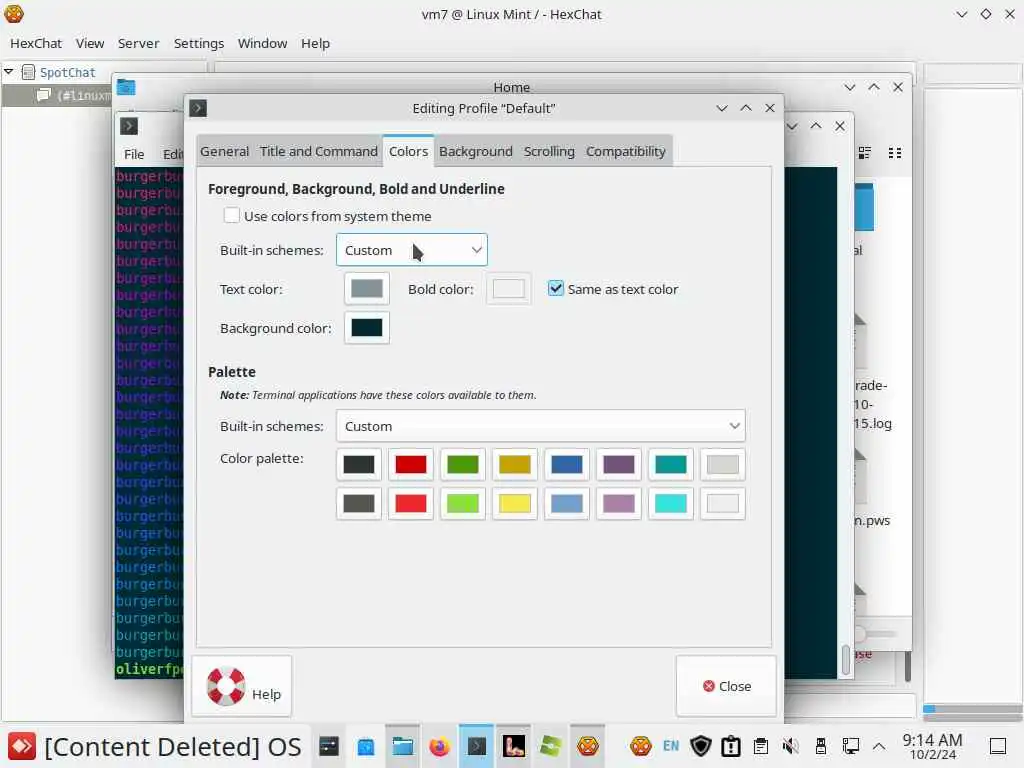Image resolution: width=1024 pixels, height=768 pixels.
Task: Launch Firefox from the taskbar
Action: pyautogui.click(x=440, y=746)
